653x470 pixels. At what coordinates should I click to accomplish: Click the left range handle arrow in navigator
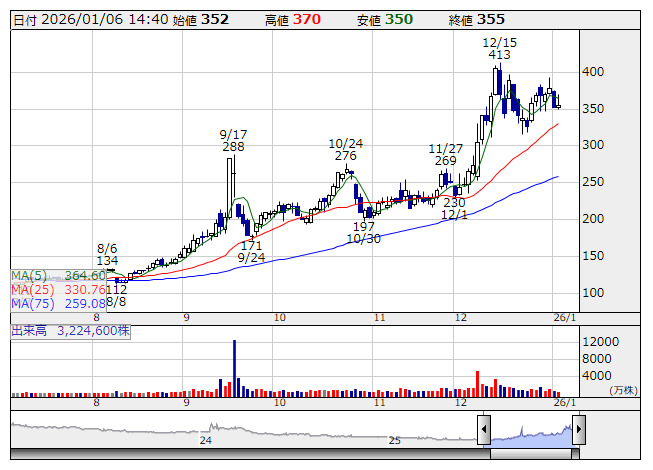click(x=484, y=432)
